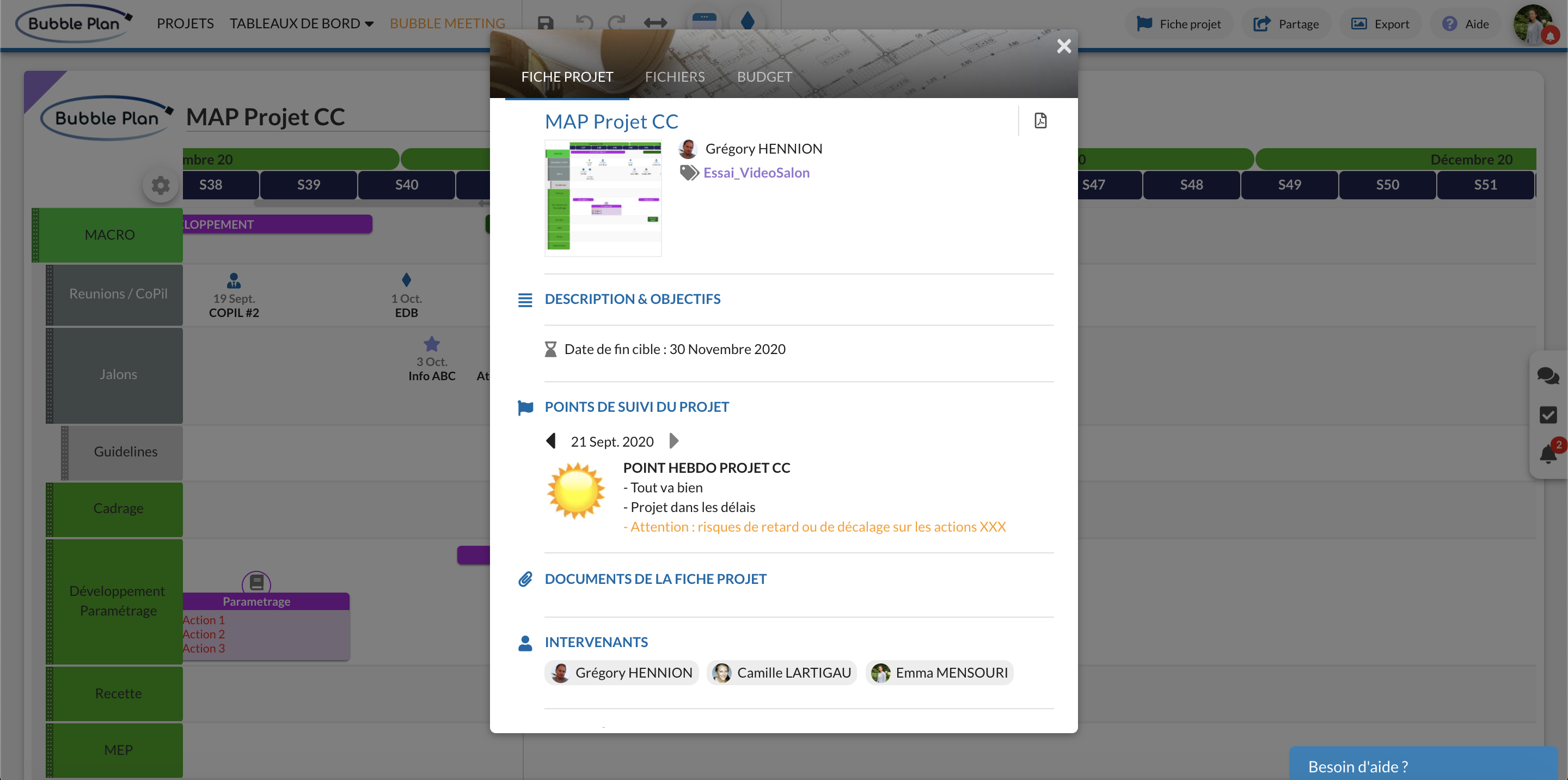1568x780 pixels.
Task: Click the save floppy disk icon
Action: click(x=546, y=23)
